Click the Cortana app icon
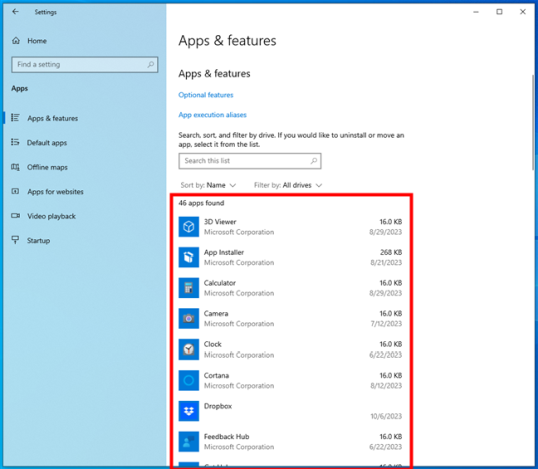 point(189,380)
